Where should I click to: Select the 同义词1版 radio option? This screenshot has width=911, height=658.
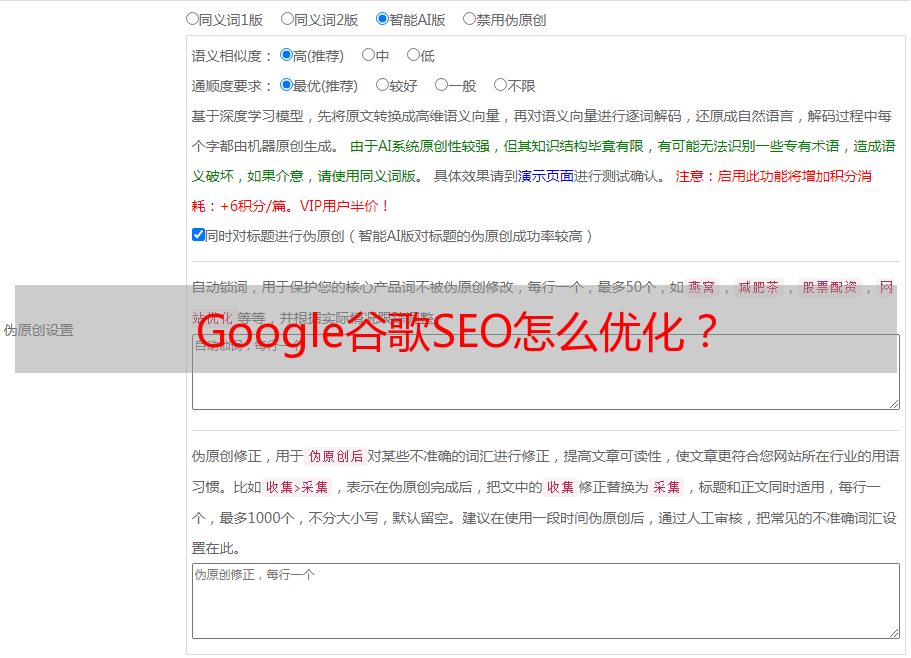tap(192, 19)
